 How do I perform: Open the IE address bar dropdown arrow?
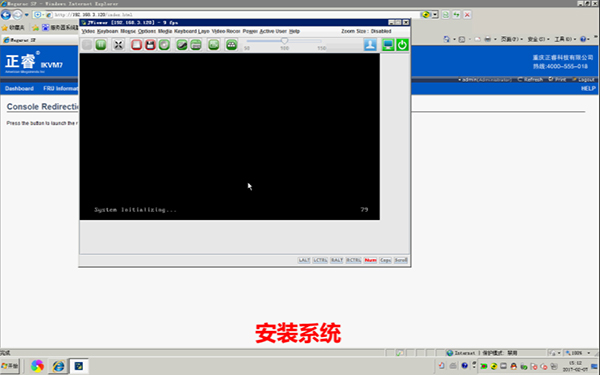pos(435,15)
